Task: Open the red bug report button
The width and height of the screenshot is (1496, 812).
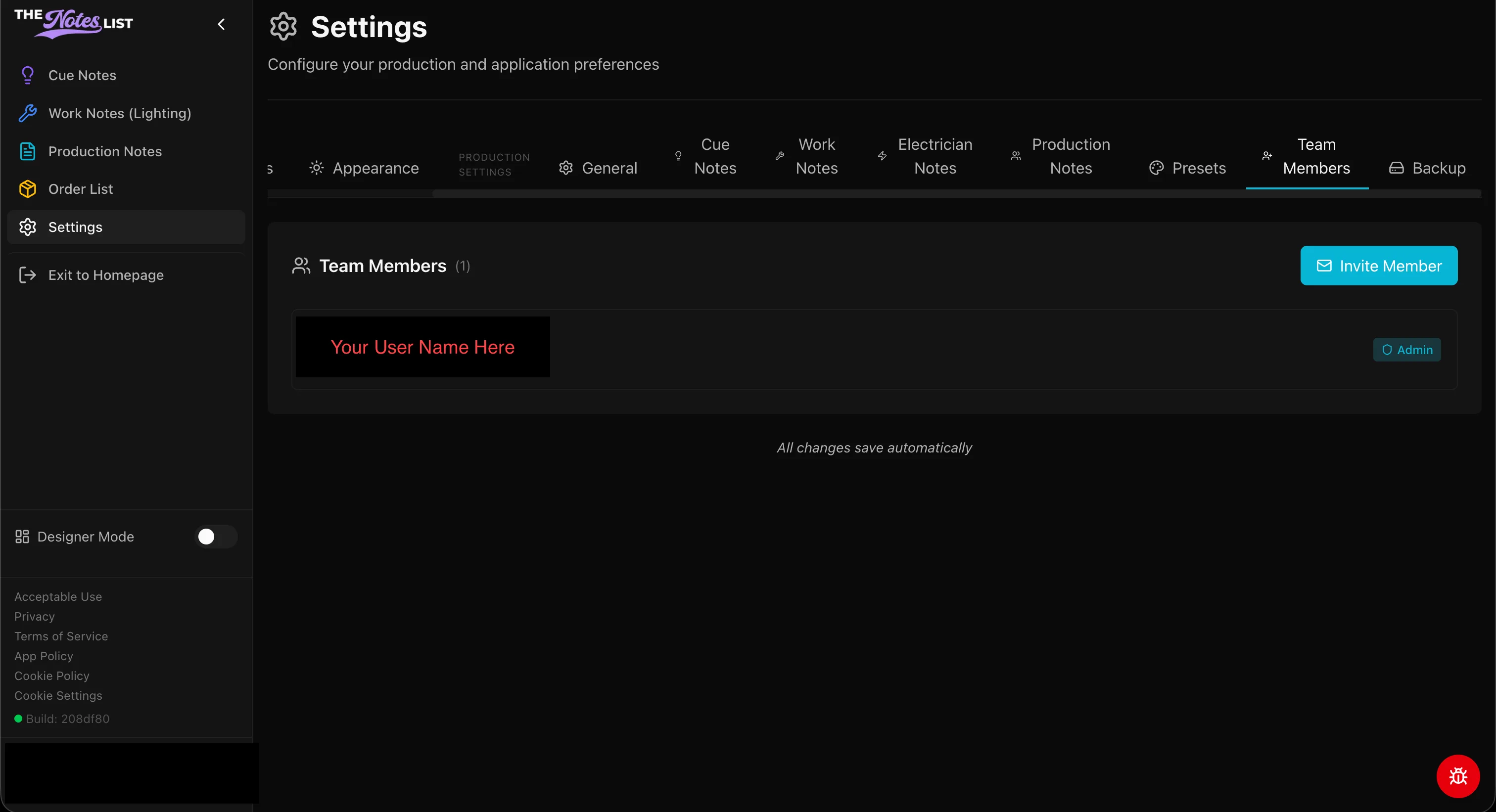Action: coord(1458,776)
